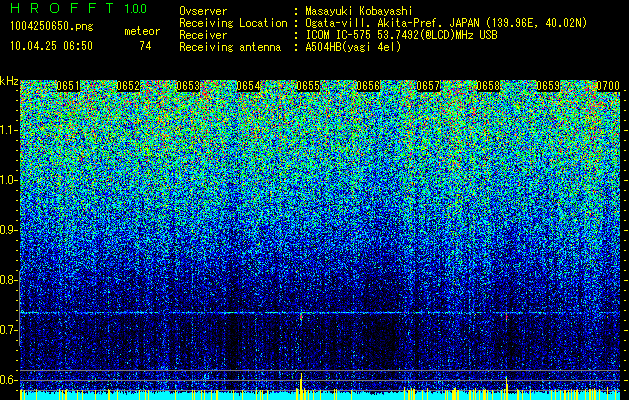Click the red meteor echo near 0658
This screenshot has width=629, height=400.
tap(506, 317)
